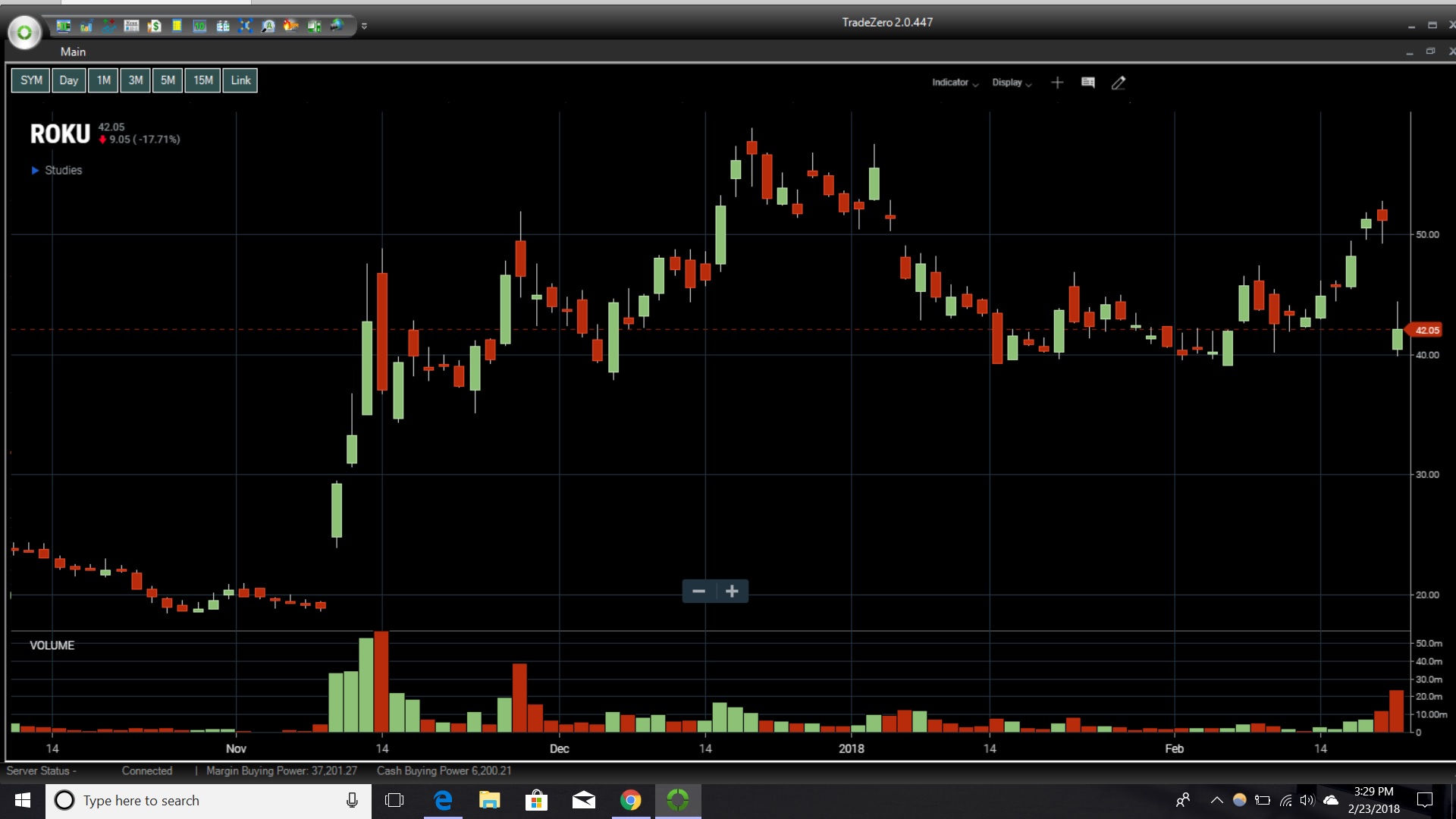Viewport: 1456px width, 819px height.
Task: Click the green and red arrows trend icon
Action: click(109, 26)
